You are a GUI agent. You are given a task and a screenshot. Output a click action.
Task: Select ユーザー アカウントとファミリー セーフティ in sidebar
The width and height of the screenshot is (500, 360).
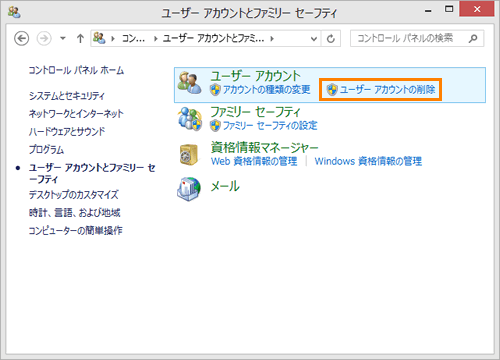tap(92, 173)
